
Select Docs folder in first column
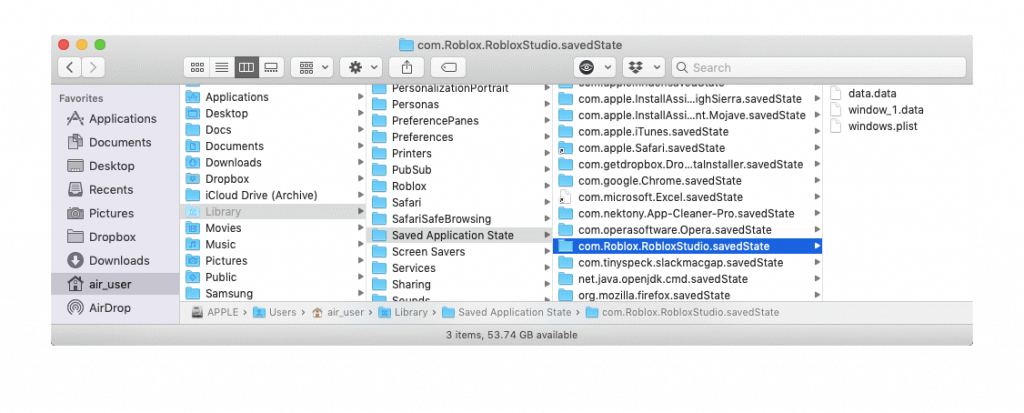(274, 129)
